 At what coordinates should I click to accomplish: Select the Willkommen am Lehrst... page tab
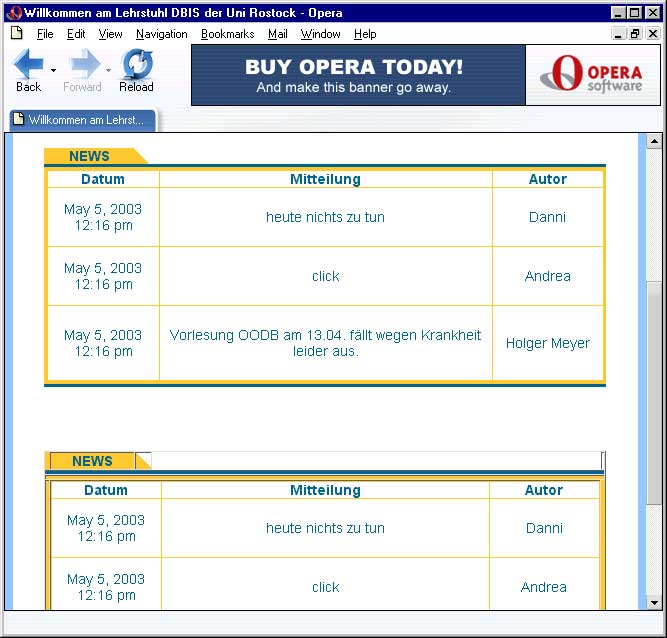[x=84, y=120]
